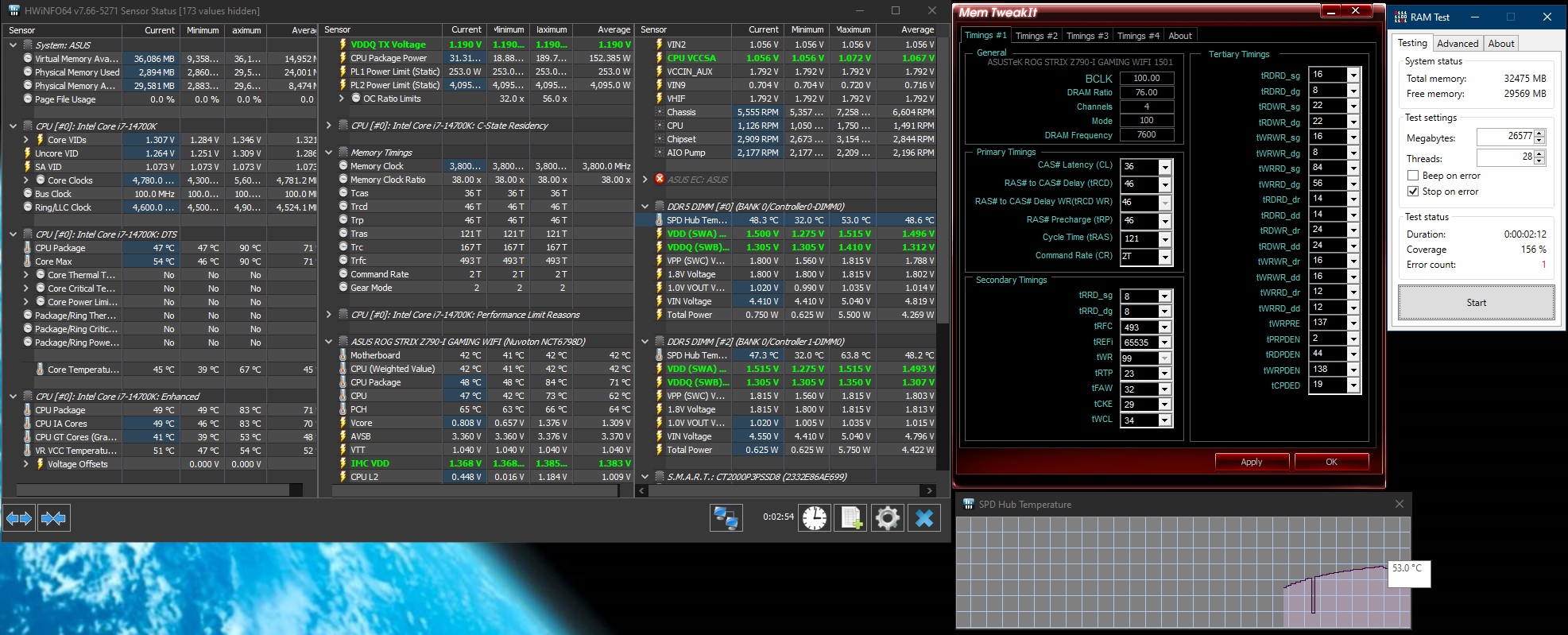This screenshot has height=635, width=1568.
Task: Start logging with the document-plus icon
Action: click(851, 517)
